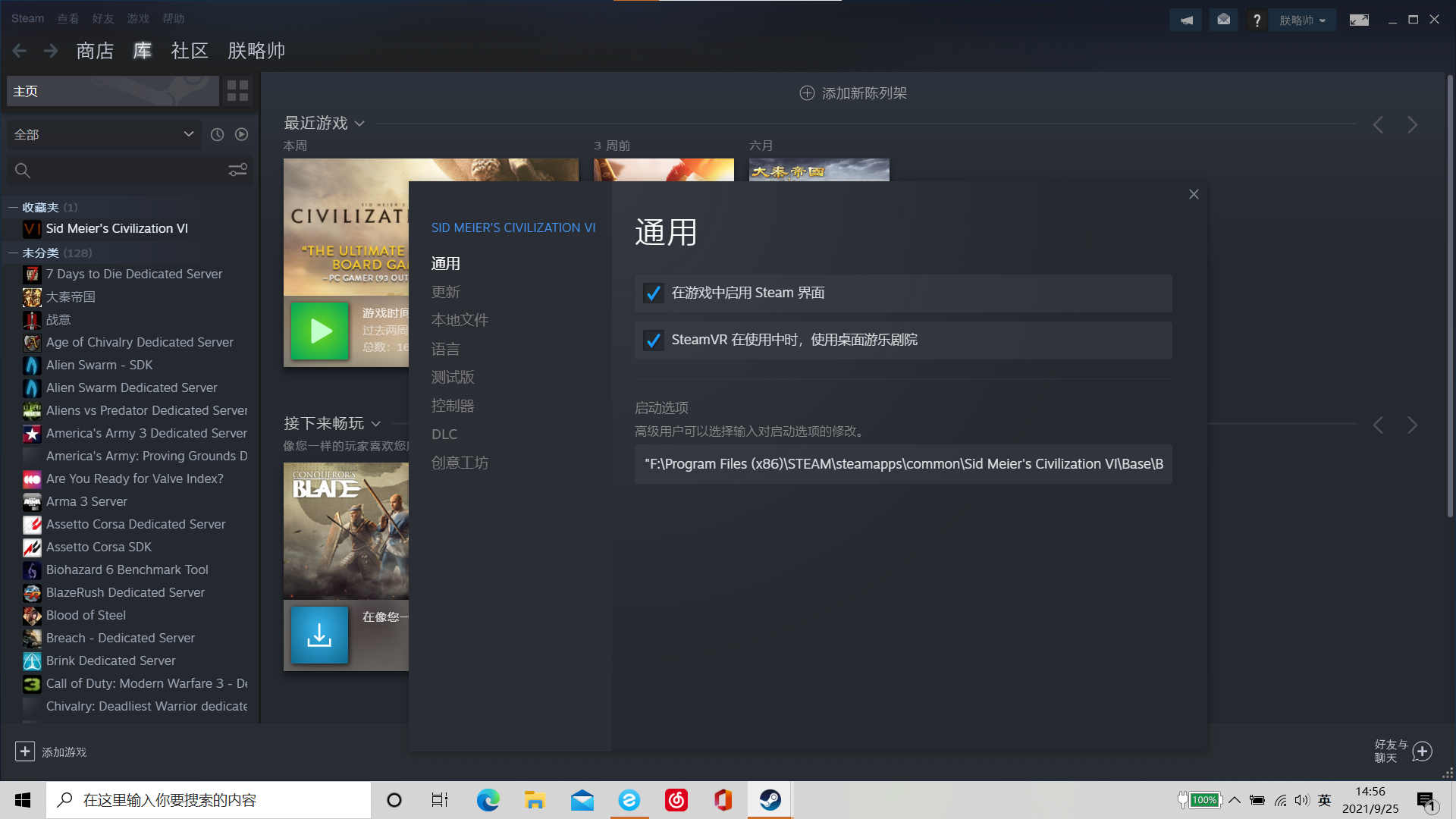Open the 大秦帝国 recent game thumbnail
This screenshot has width=1456, height=819.
point(819,170)
